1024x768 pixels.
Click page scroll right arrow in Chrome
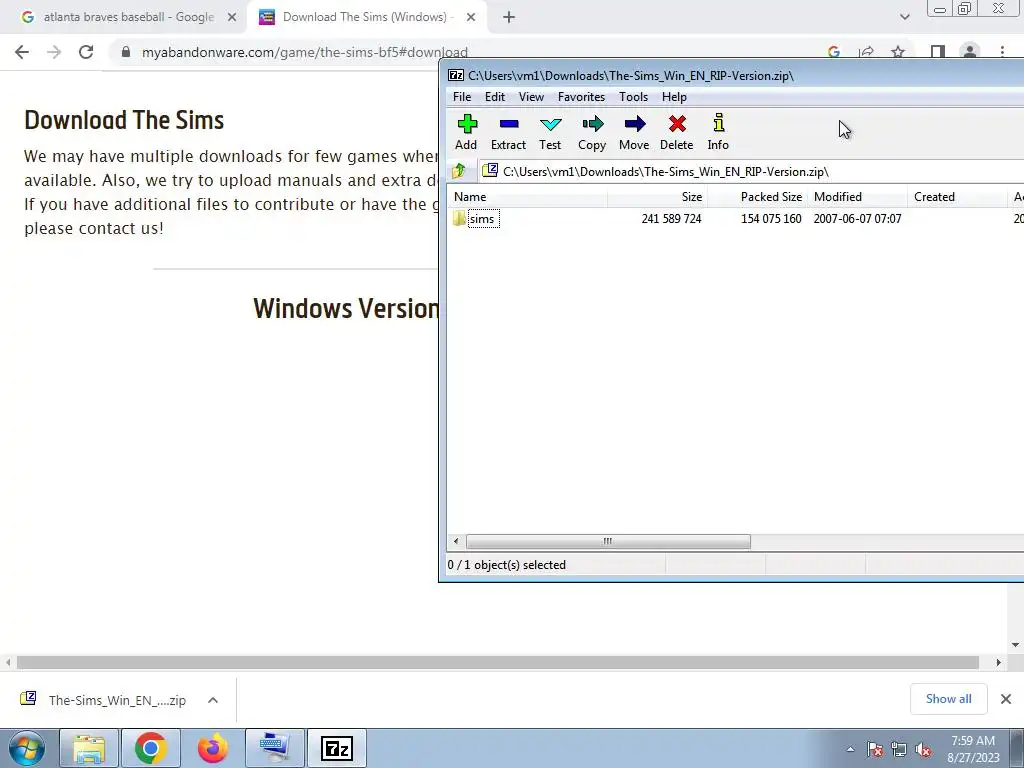pyautogui.click(x=998, y=662)
